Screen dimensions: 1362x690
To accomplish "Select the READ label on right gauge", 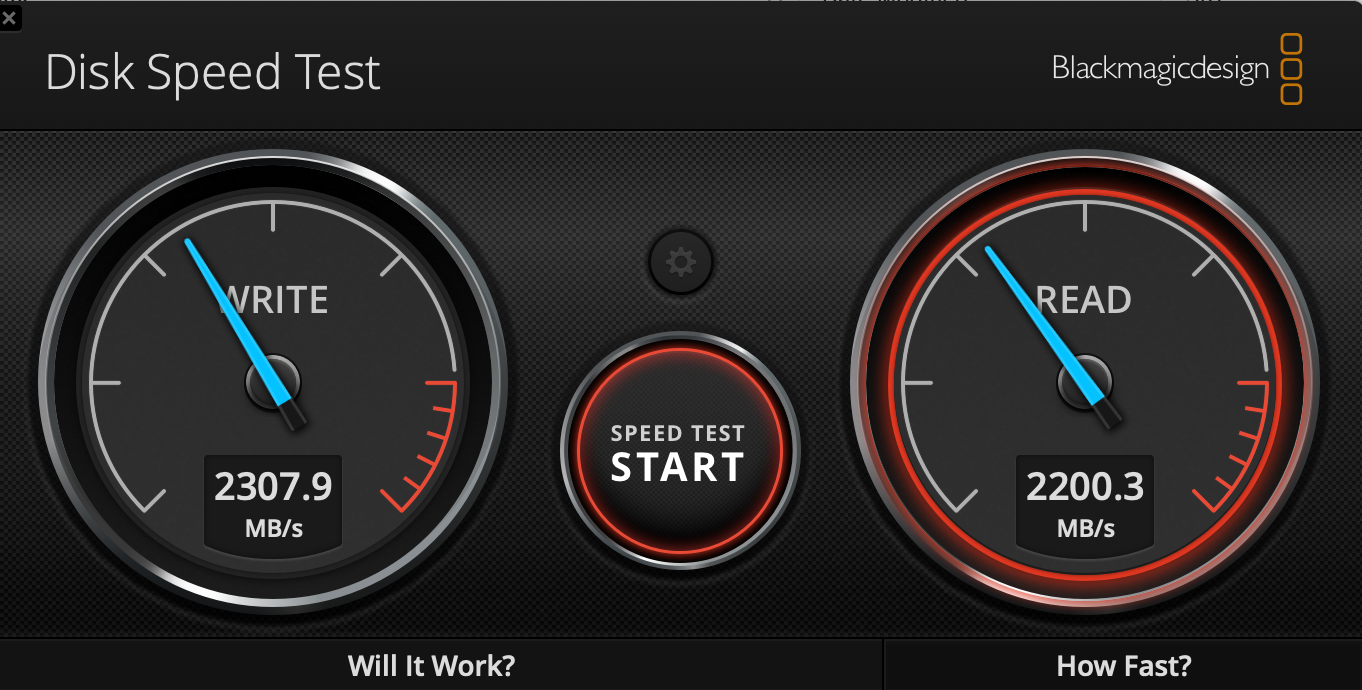I will click(x=1086, y=299).
